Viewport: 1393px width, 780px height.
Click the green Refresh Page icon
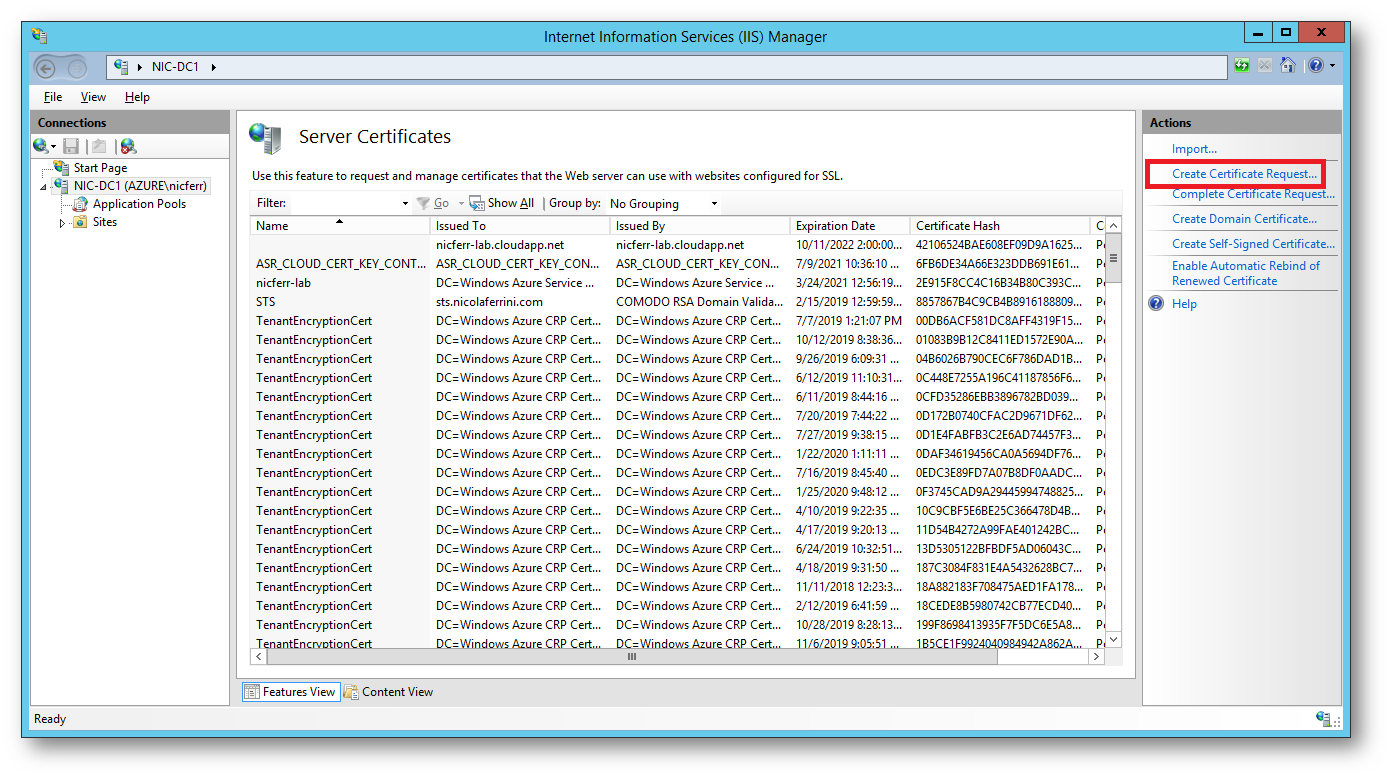1242,66
